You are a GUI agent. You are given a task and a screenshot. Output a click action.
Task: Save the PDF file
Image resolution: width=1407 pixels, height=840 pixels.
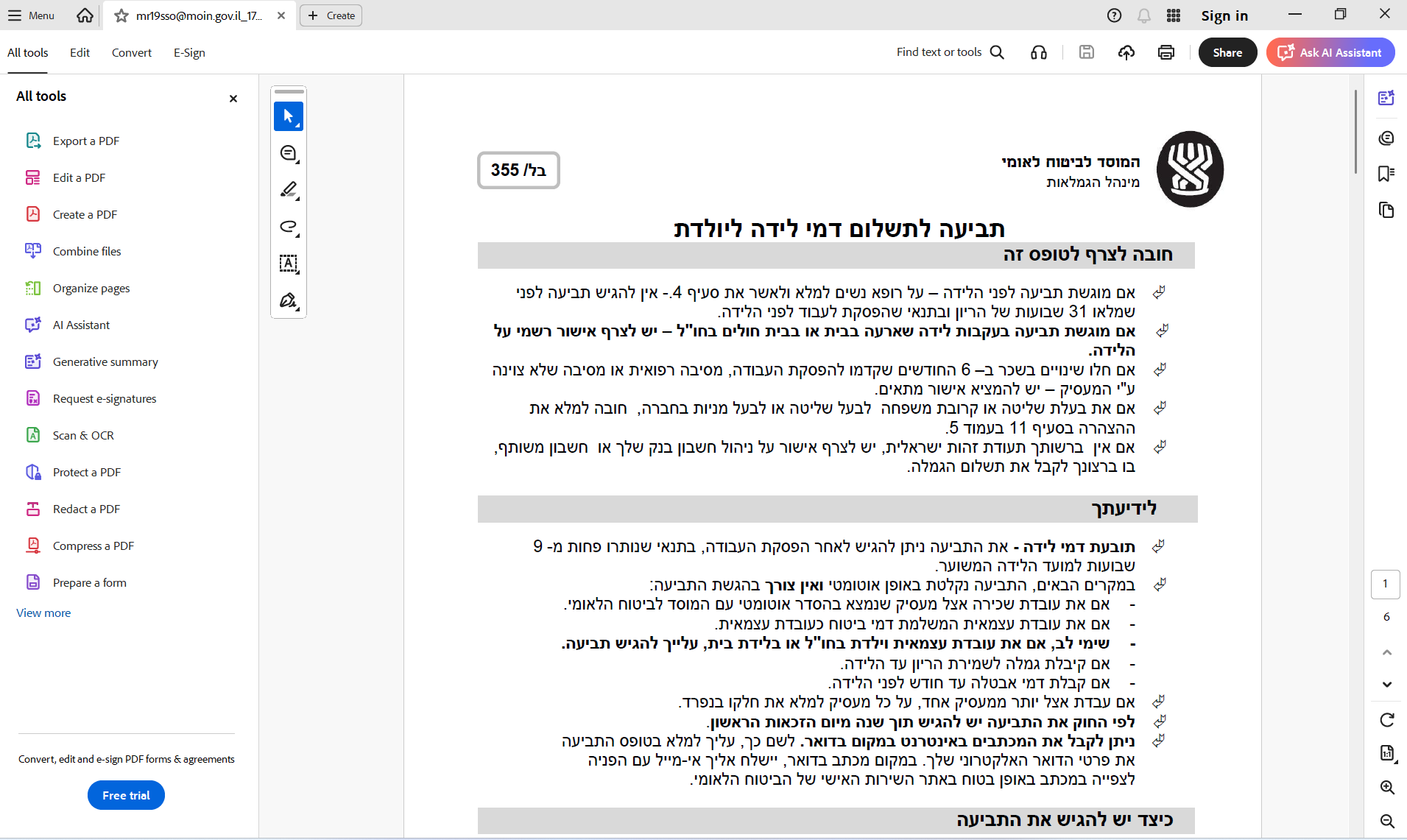1087,52
